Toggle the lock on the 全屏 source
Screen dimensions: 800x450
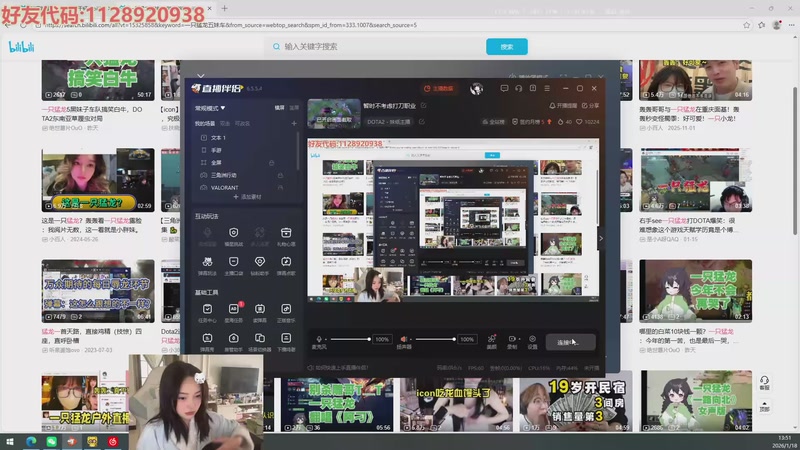(x=271, y=163)
